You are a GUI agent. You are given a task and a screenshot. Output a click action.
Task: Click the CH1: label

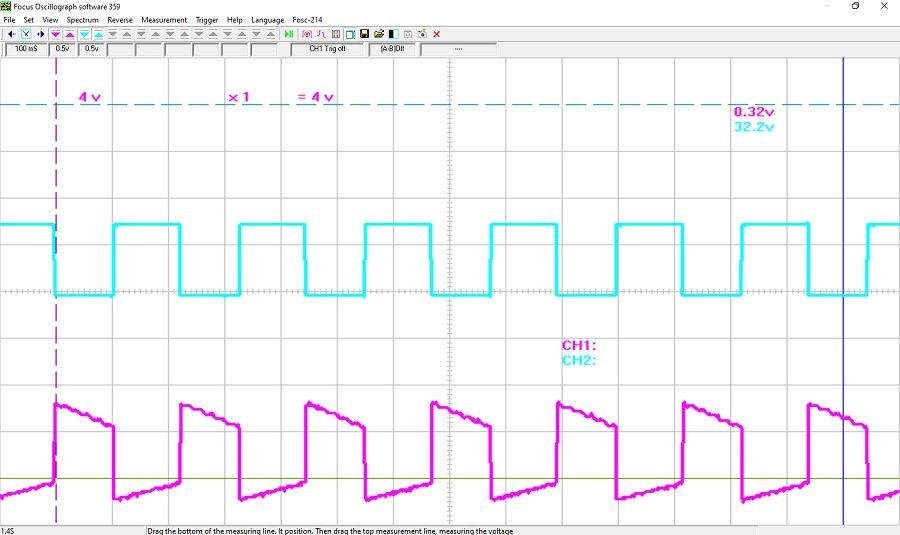579,346
